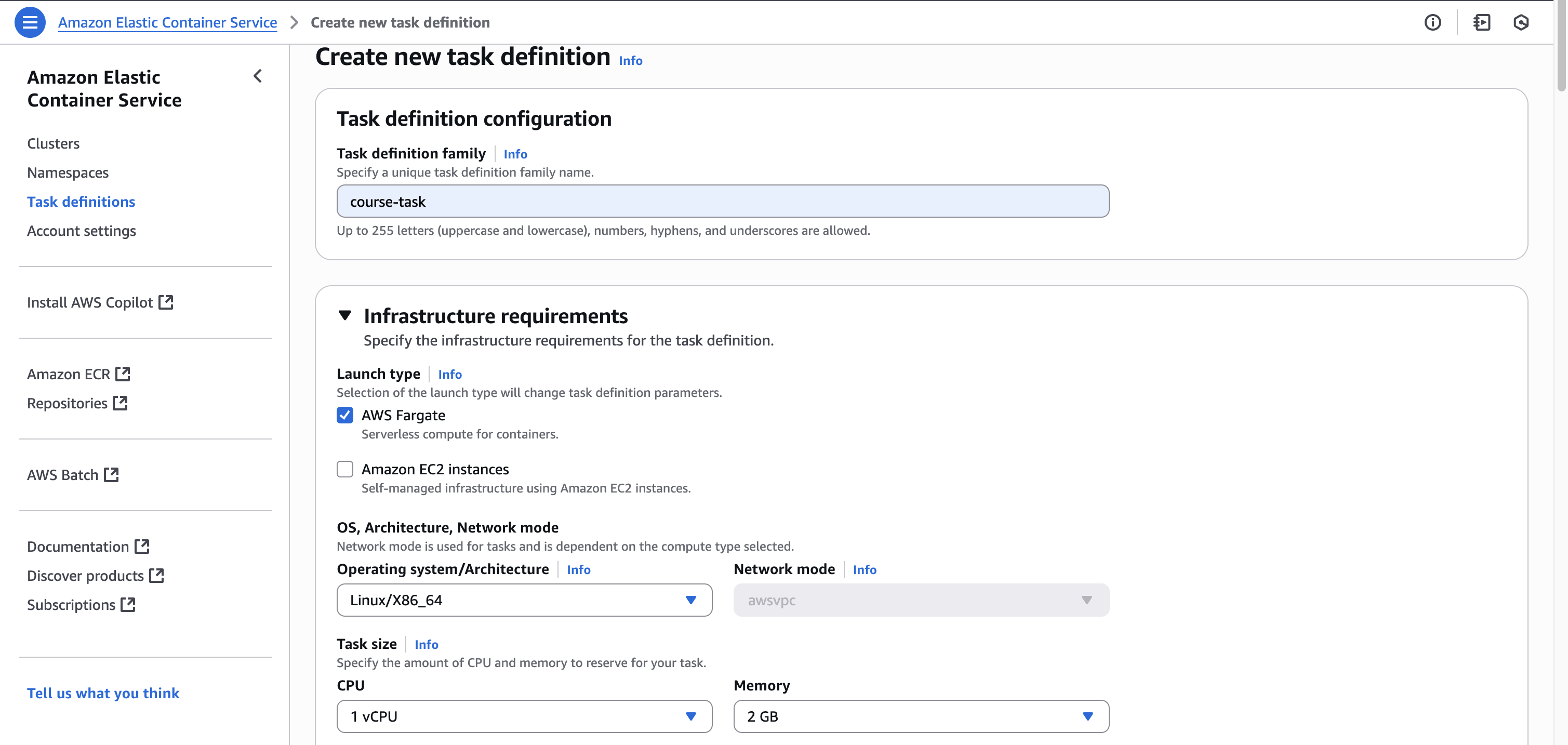Image resolution: width=1568 pixels, height=745 pixels.
Task: Click the info circle icon in header
Action: pyautogui.click(x=1432, y=22)
